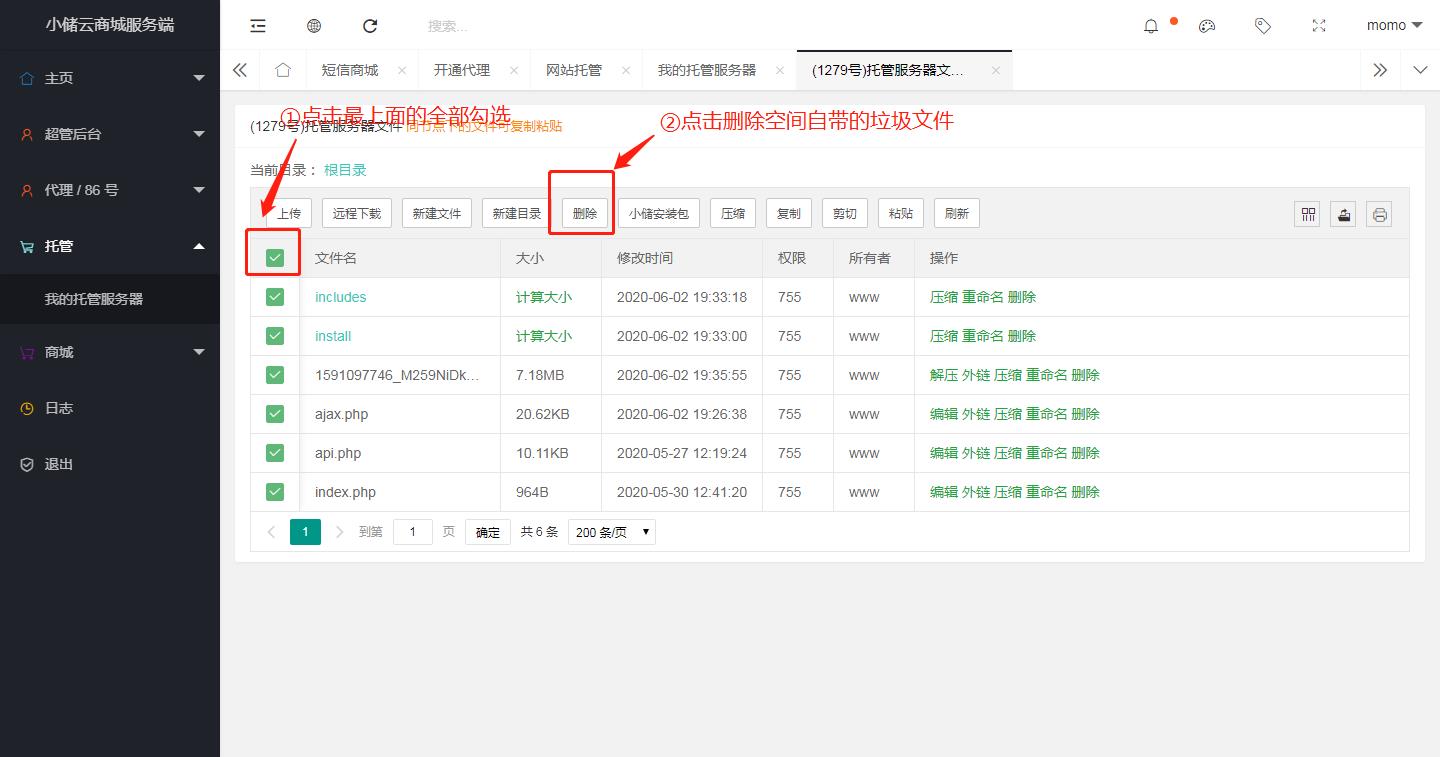Click 编辑 for index.php

[944, 492]
